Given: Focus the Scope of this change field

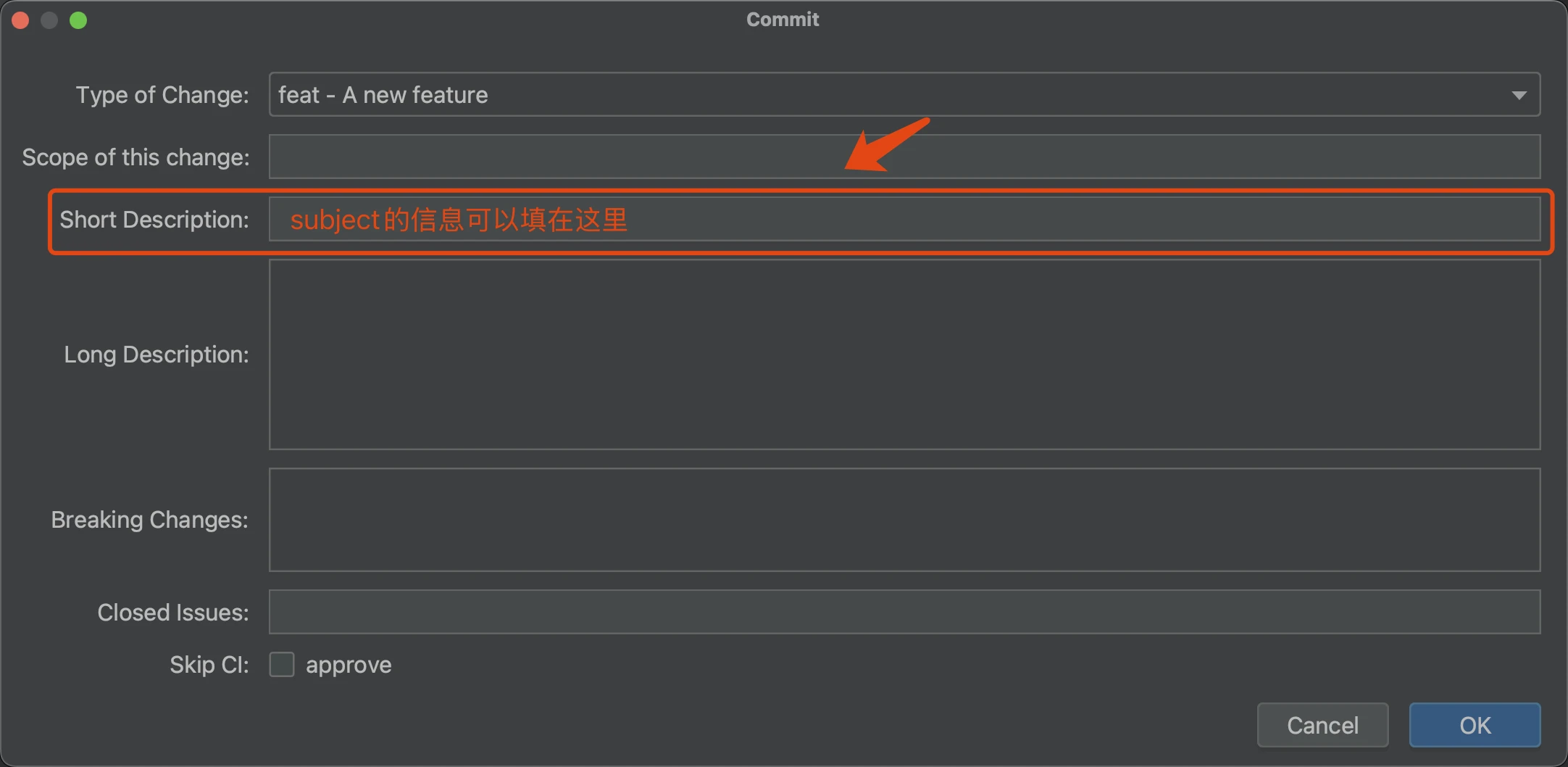Looking at the screenshot, I should [904, 157].
